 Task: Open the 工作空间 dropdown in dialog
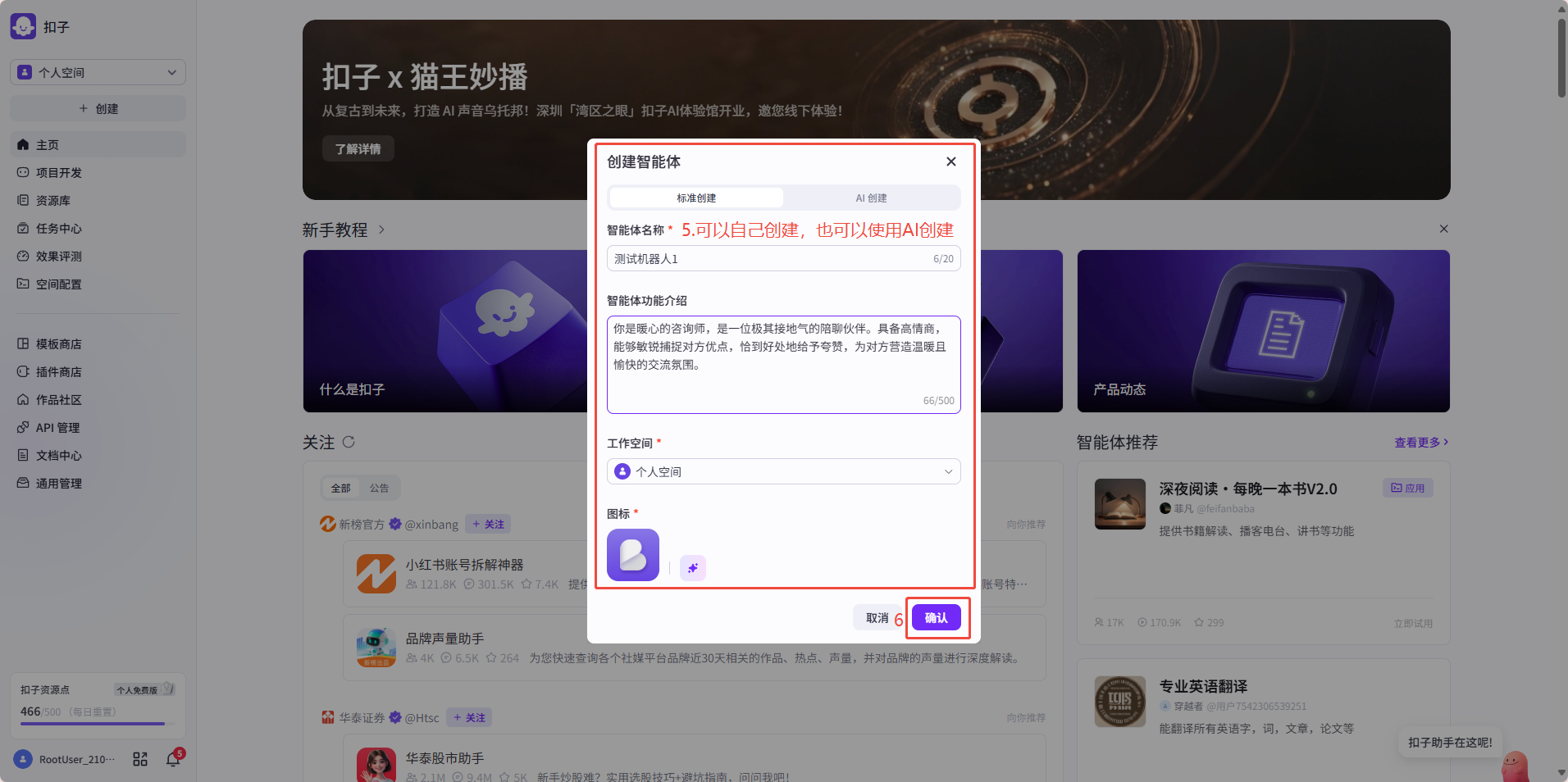click(783, 471)
